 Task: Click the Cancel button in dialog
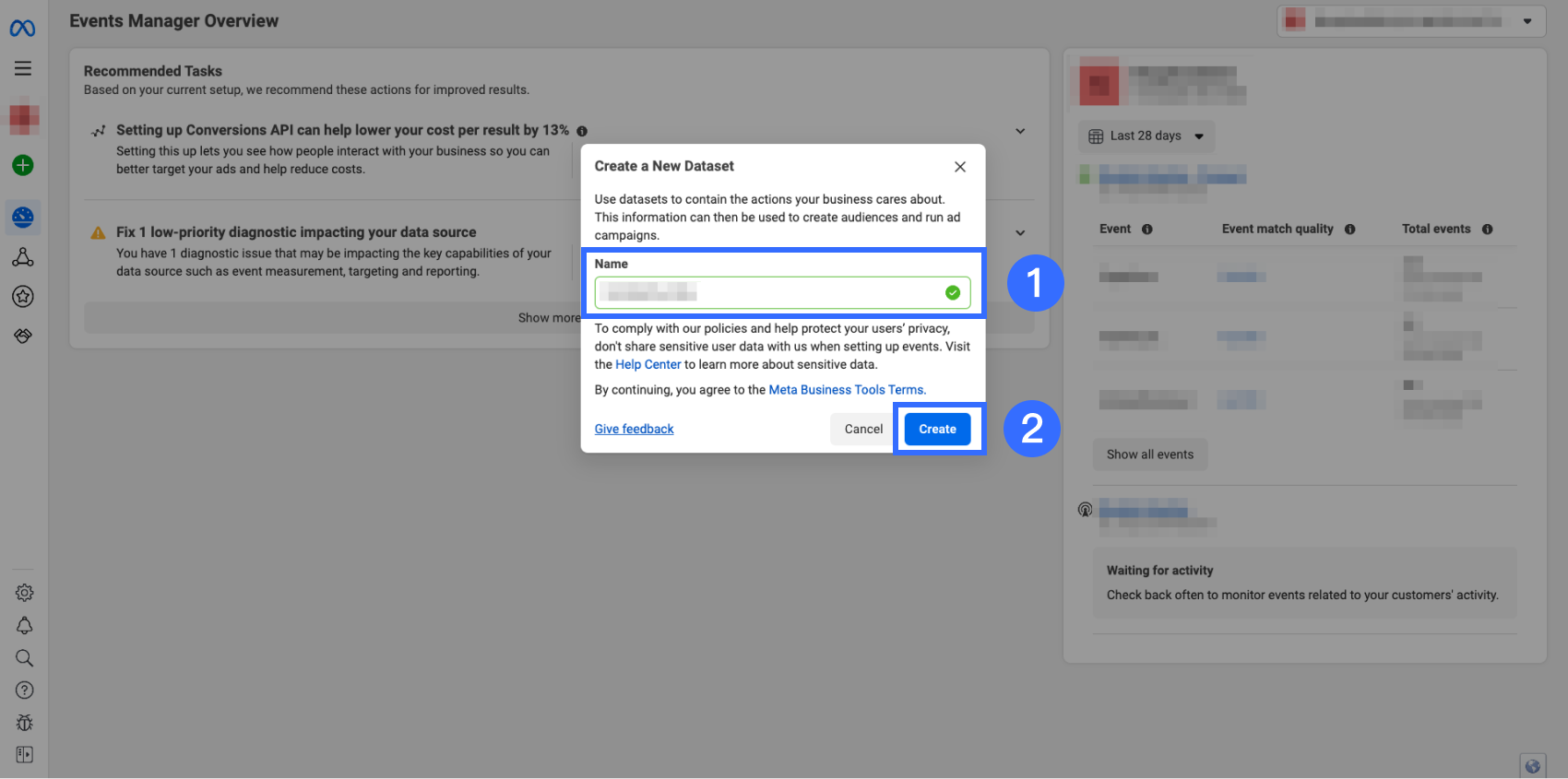coord(863,430)
